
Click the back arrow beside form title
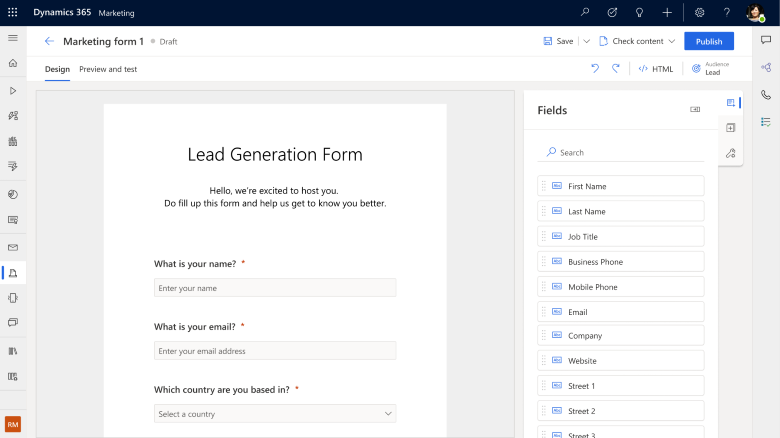pyautogui.click(x=49, y=41)
